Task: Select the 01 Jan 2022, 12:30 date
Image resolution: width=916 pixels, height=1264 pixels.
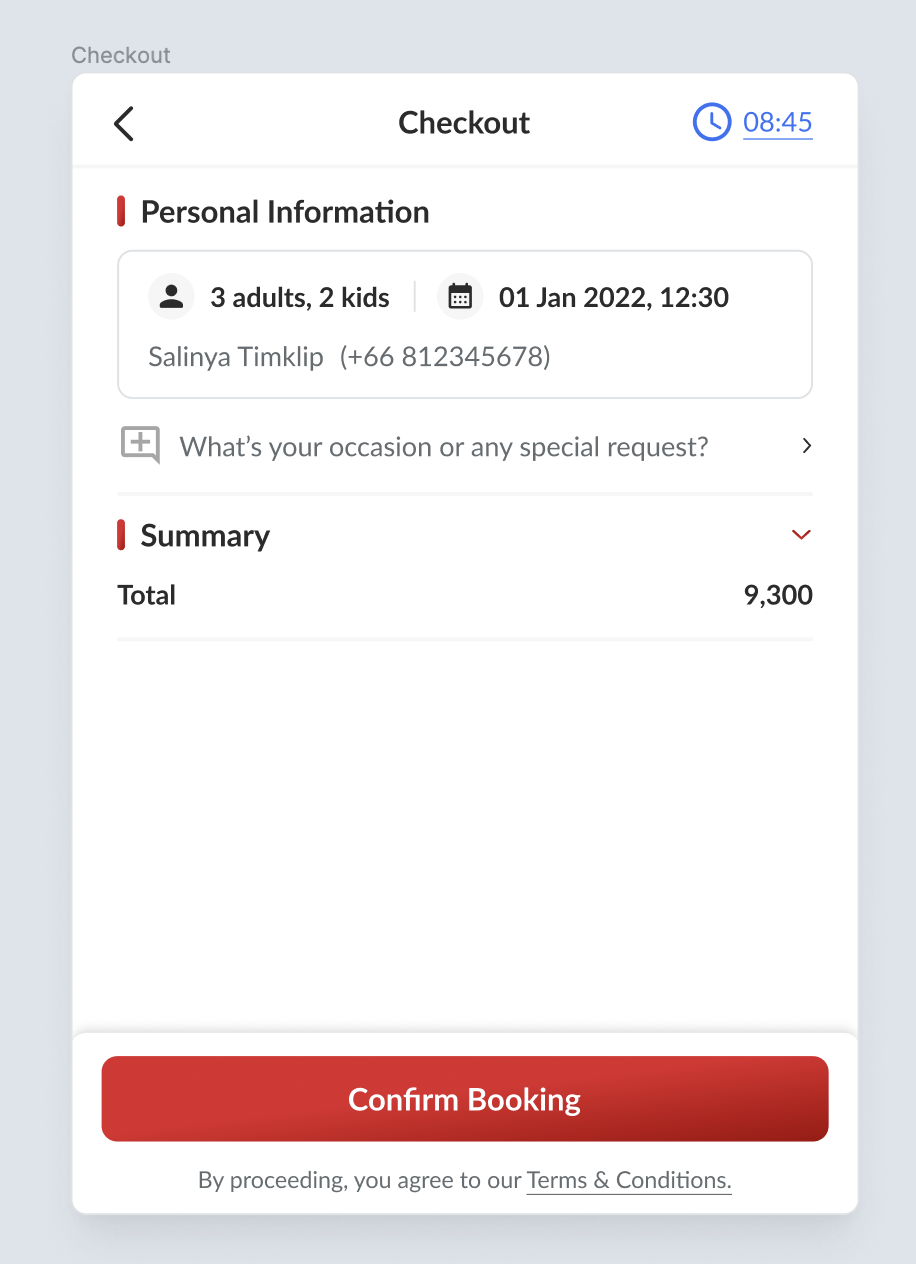Action: (x=613, y=297)
